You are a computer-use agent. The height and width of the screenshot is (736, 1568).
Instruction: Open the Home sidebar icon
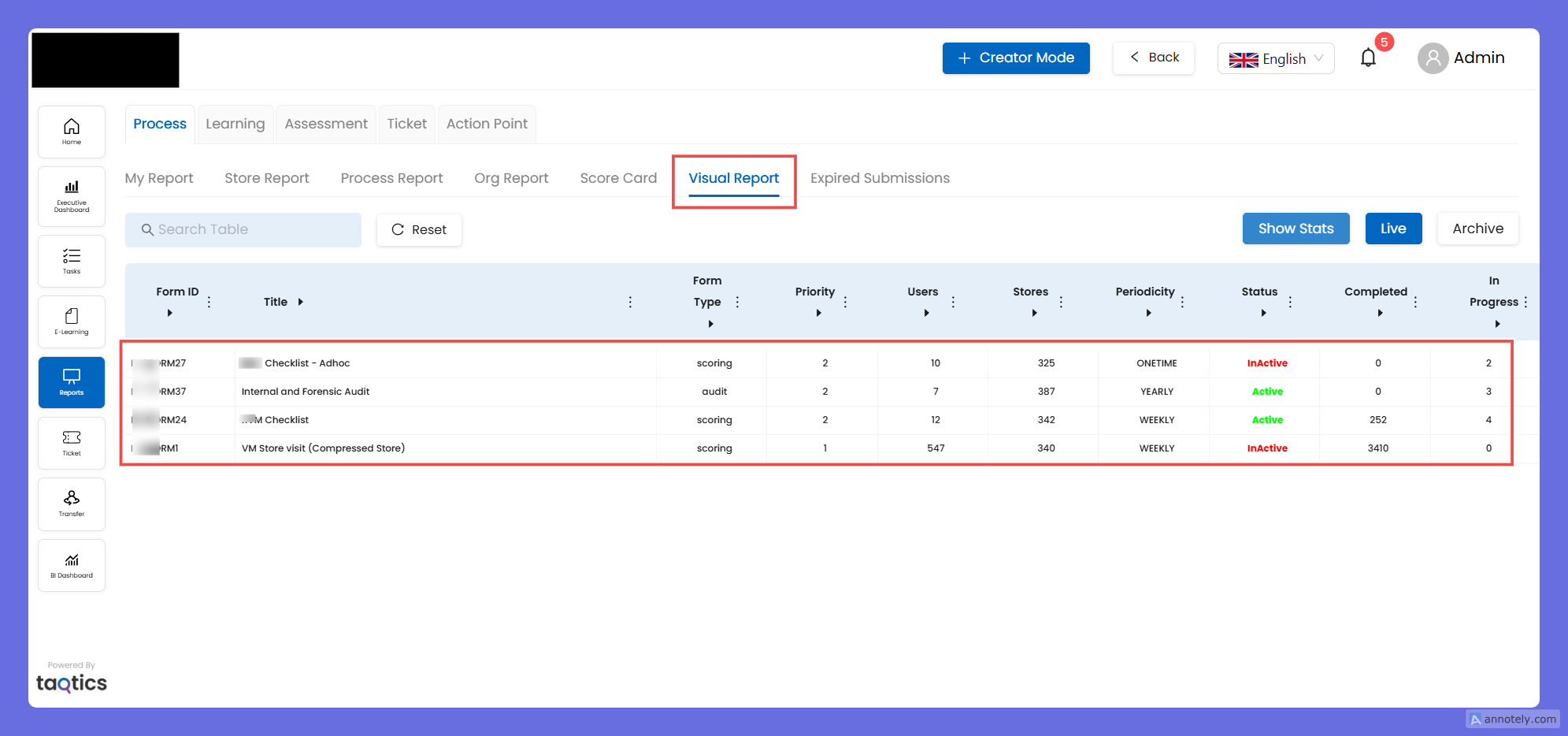click(x=72, y=132)
